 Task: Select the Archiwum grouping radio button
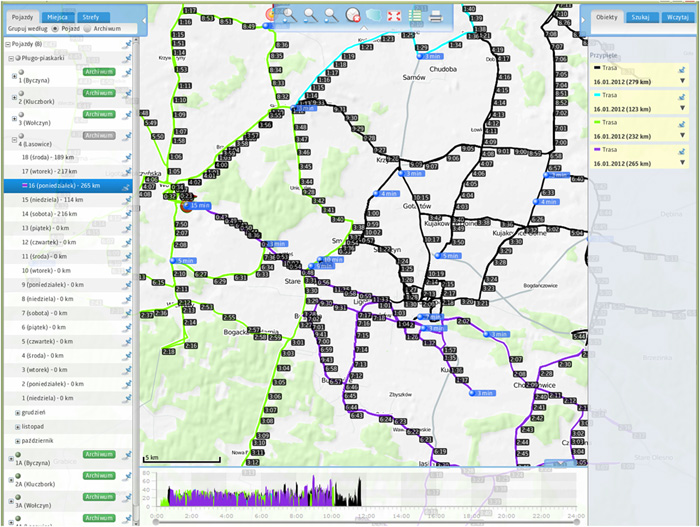point(86,29)
